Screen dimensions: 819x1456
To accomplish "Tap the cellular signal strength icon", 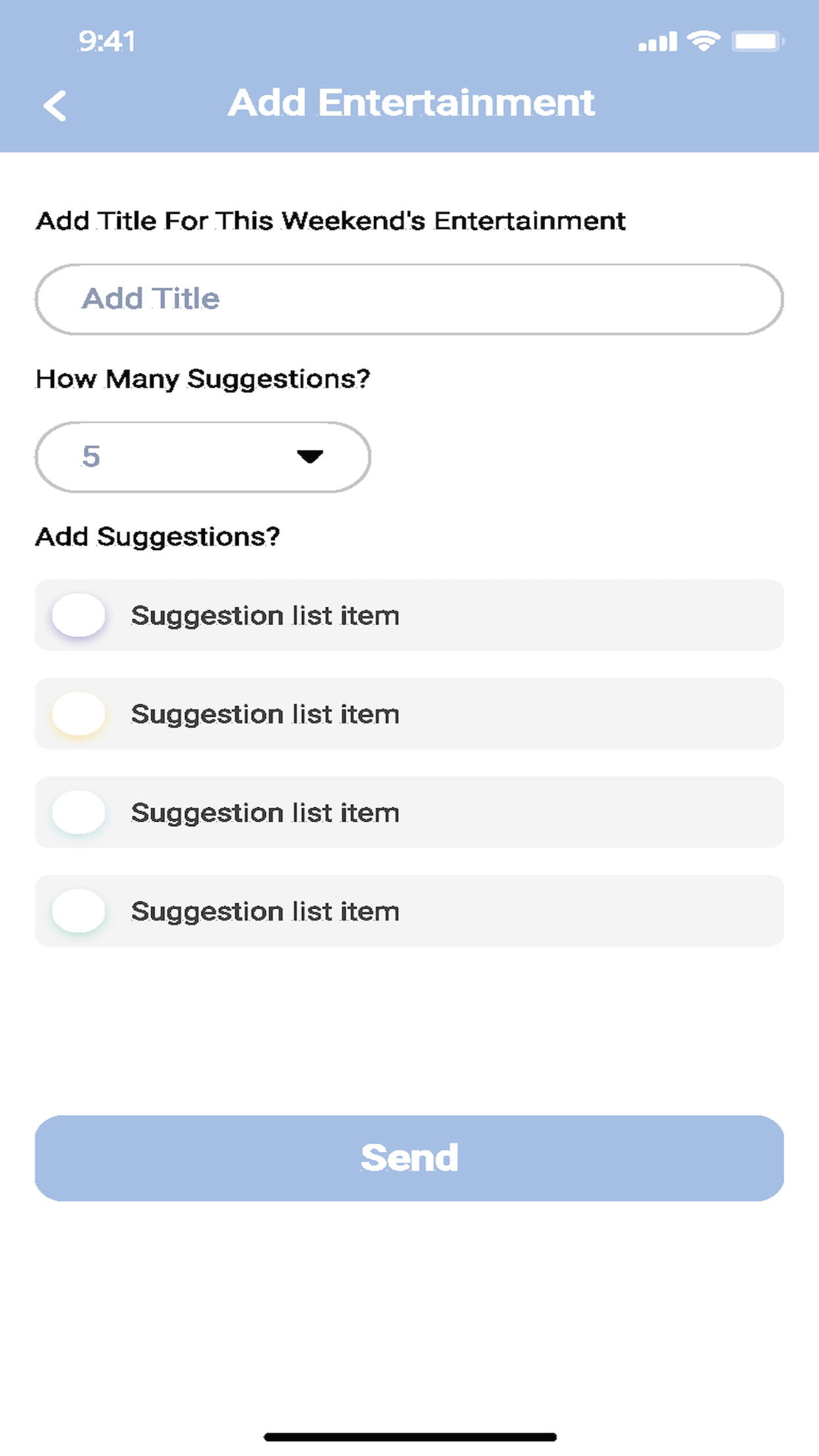I will [657, 42].
